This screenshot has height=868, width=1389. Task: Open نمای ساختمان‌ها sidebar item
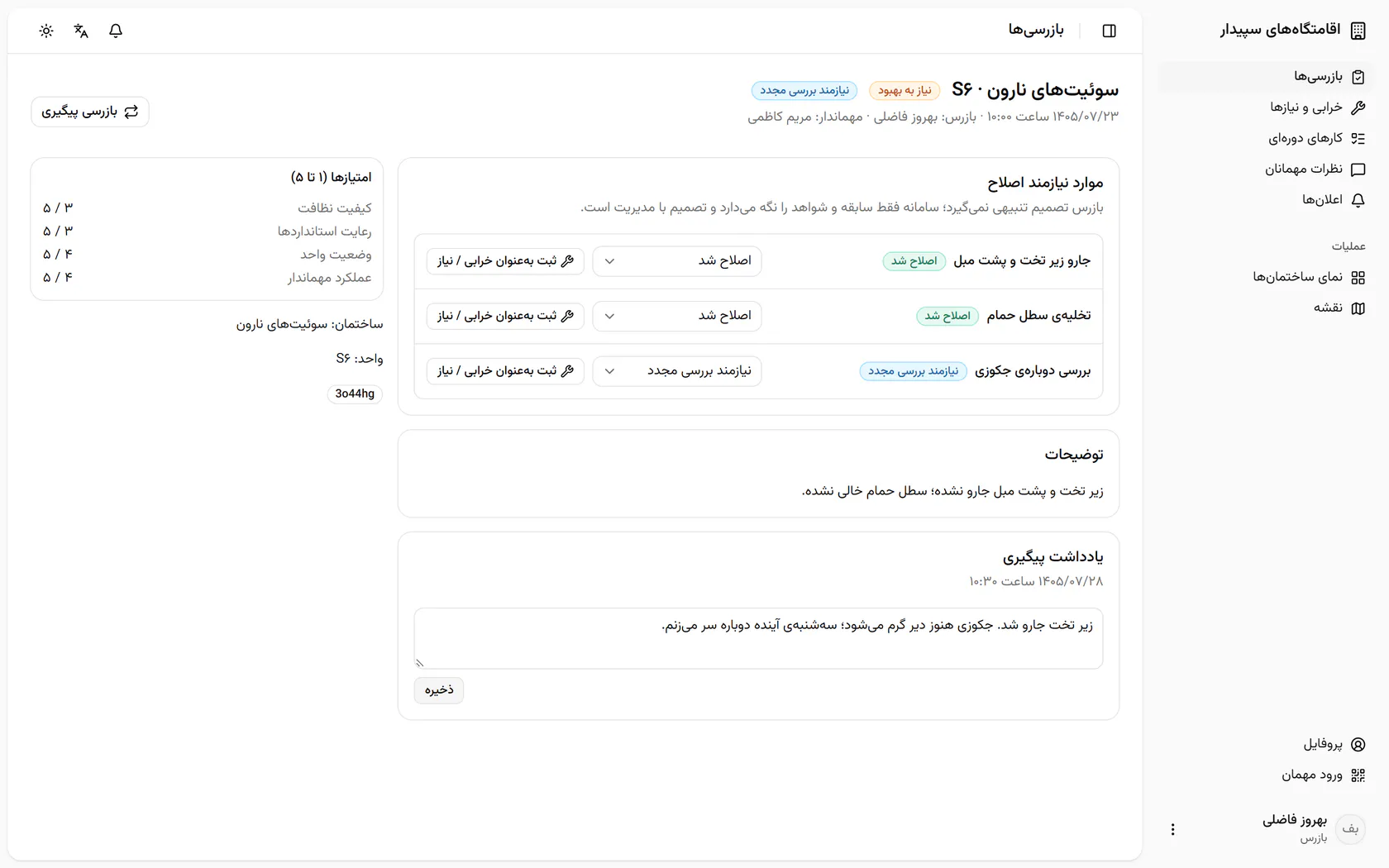point(1265,277)
